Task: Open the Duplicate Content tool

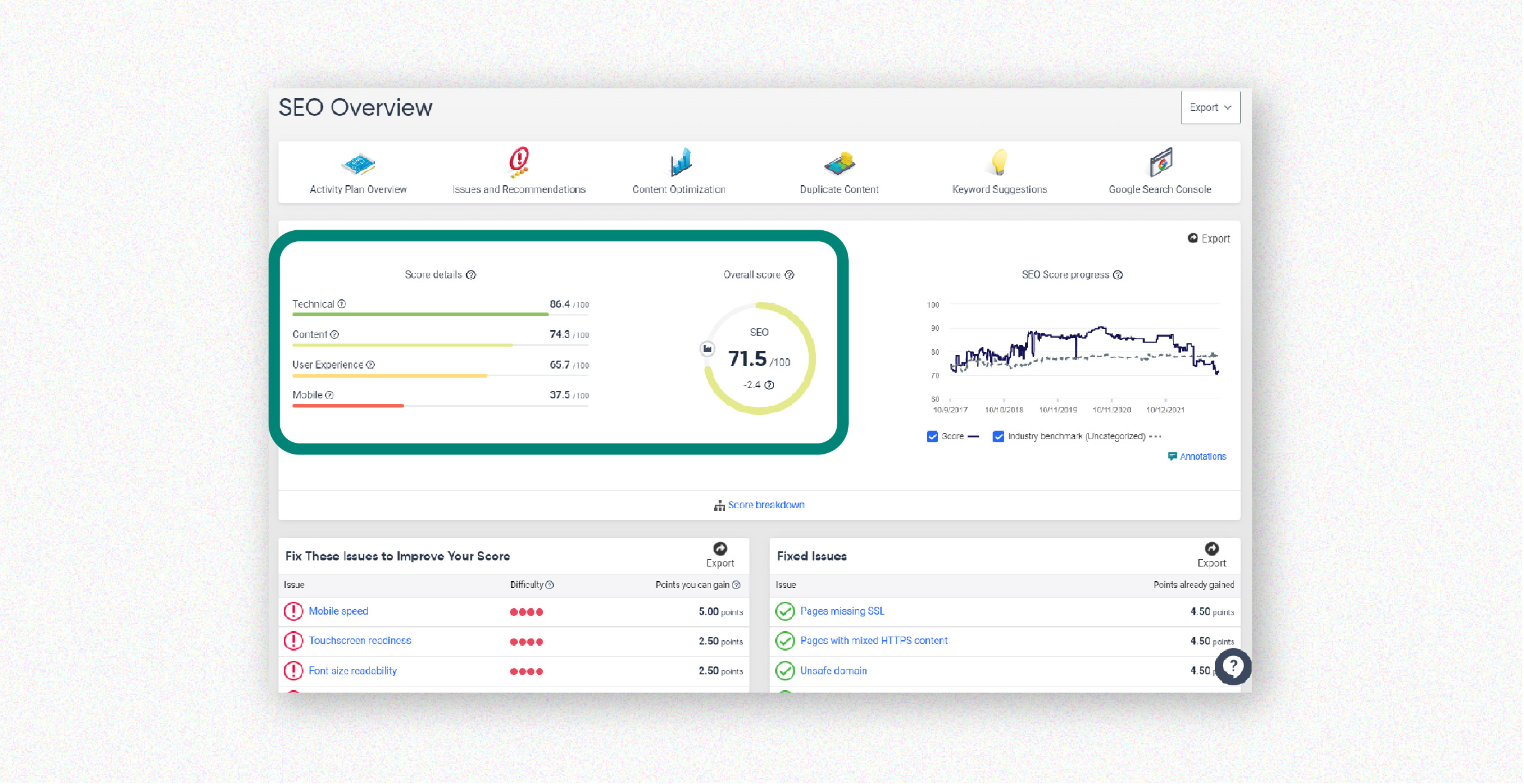Action: (x=838, y=172)
